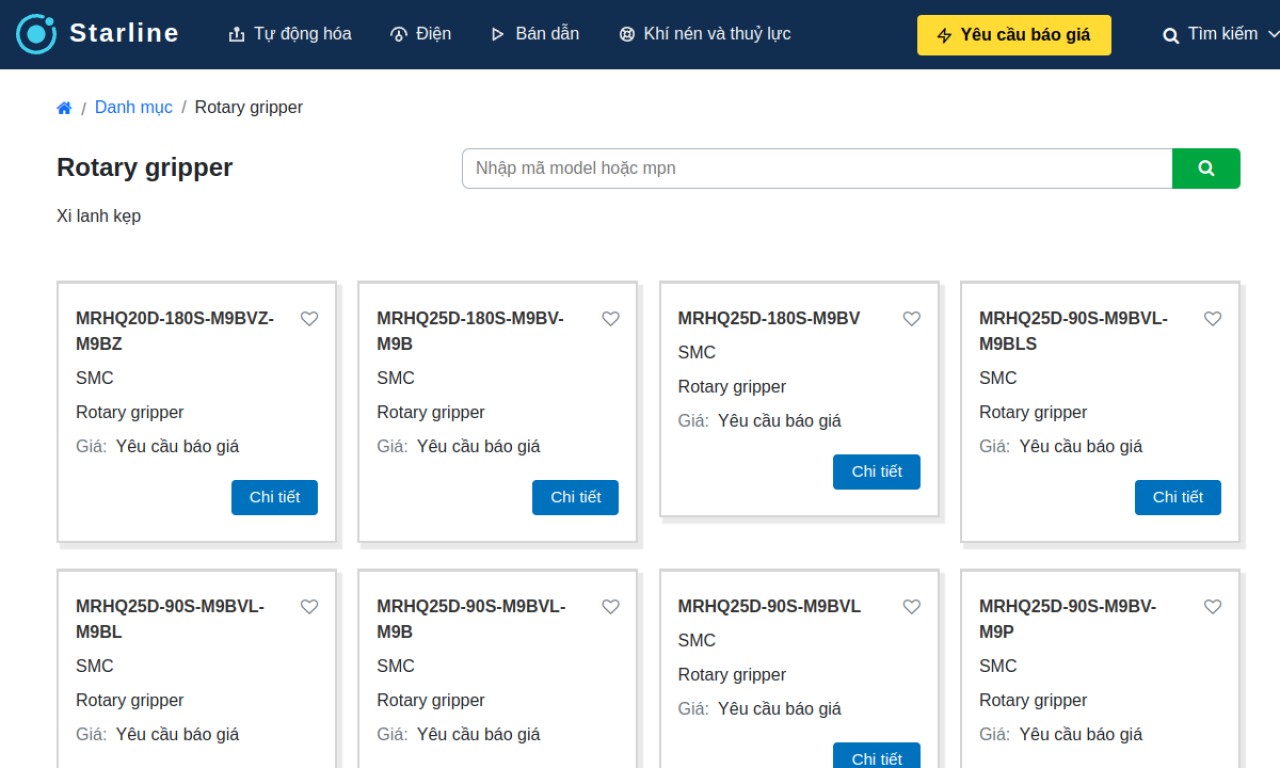Viewport: 1280px width, 768px height.
Task: Open the Bán dẫn menu
Action: [535, 34]
